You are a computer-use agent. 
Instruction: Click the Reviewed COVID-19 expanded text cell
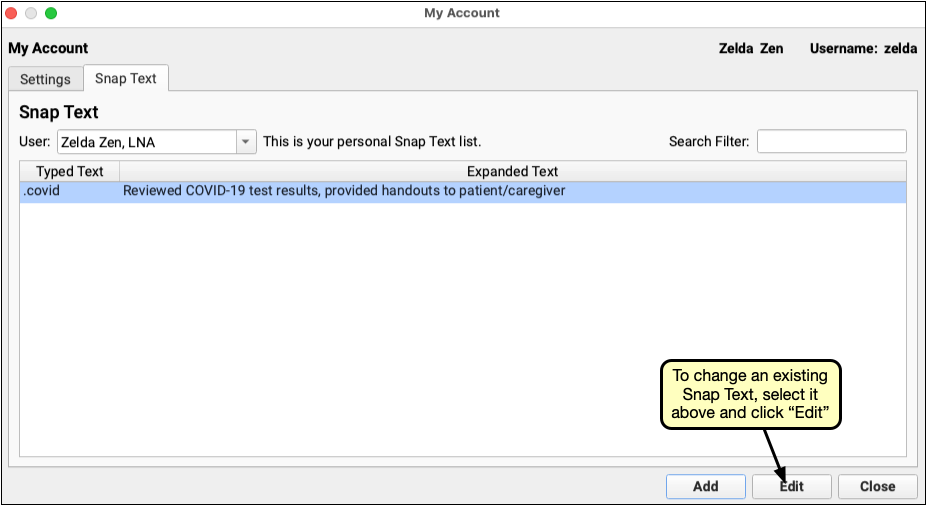point(344,191)
